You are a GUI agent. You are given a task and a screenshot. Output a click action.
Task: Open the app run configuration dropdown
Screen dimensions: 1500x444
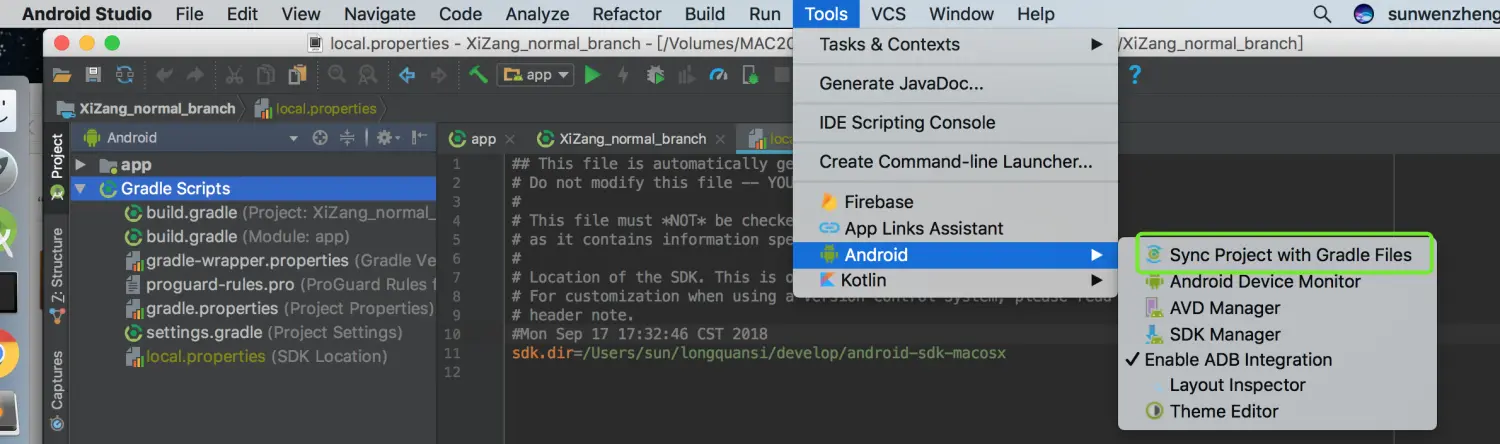click(535, 75)
